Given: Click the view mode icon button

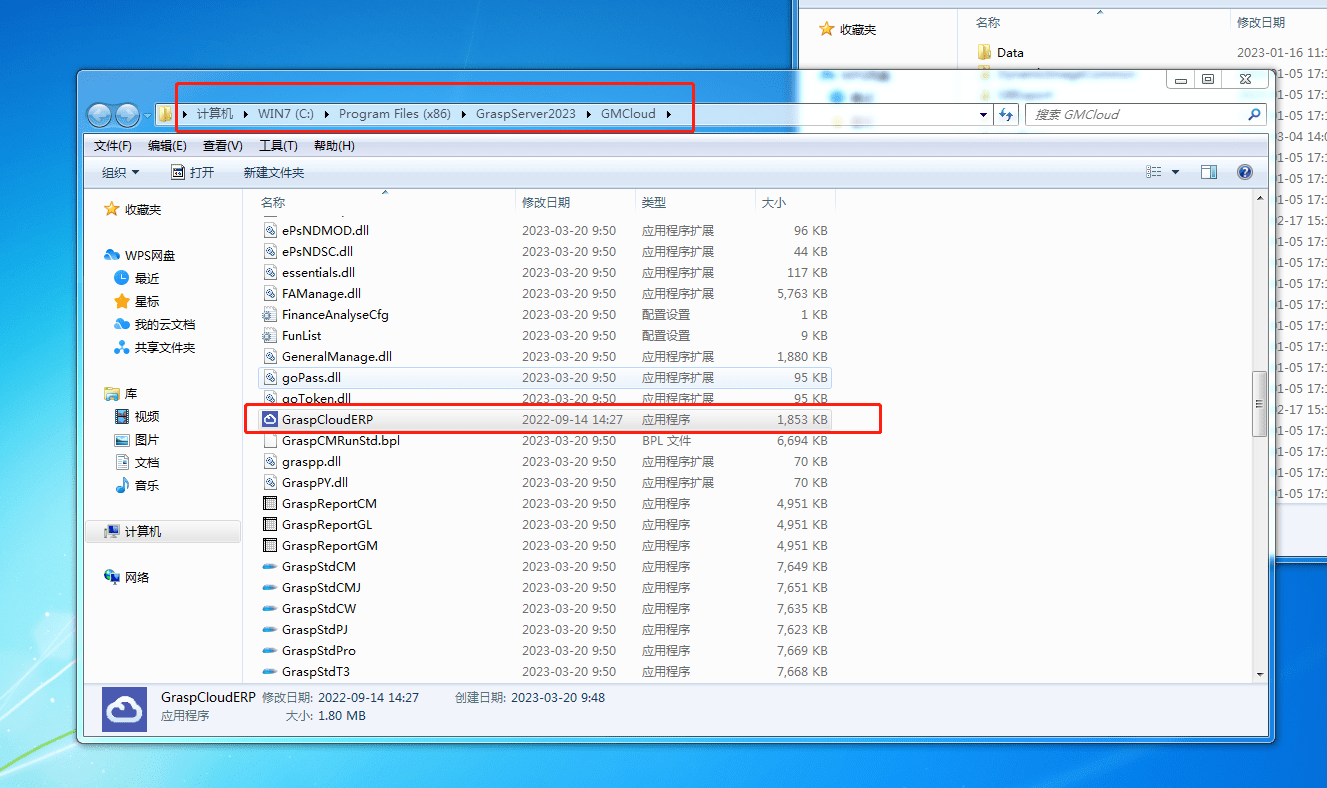Looking at the screenshot, I should [x=1154, y=172].
